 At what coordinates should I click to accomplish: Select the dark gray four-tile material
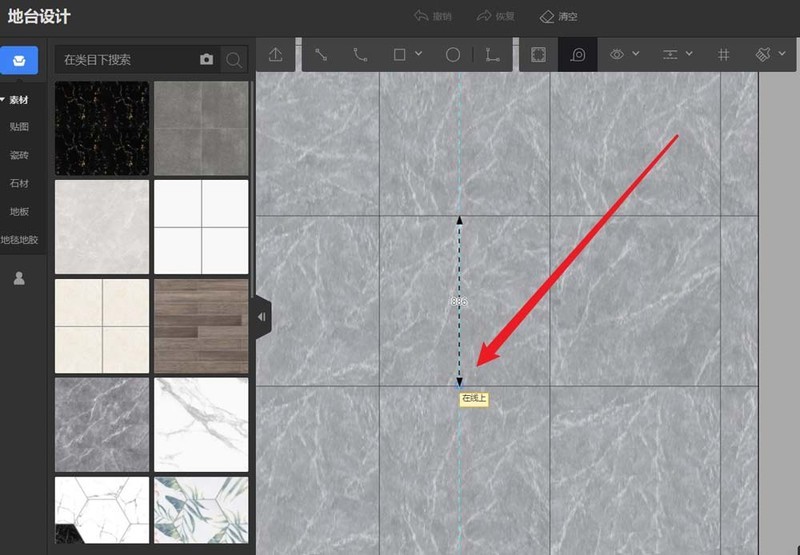201,128
